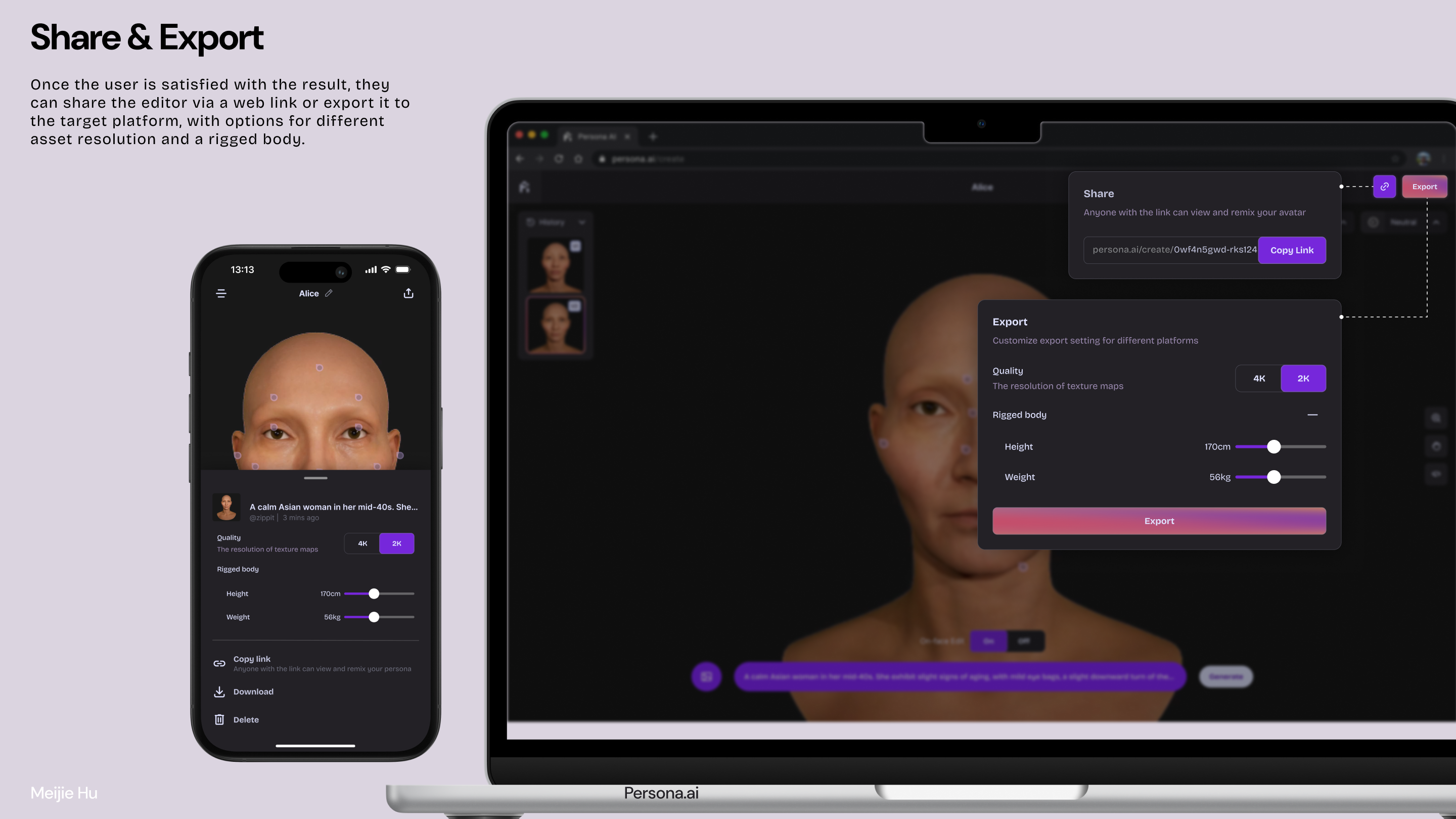Open a new browser tab
The width and height of the screenshot is (1456, 819).
[x=653, y=136]
